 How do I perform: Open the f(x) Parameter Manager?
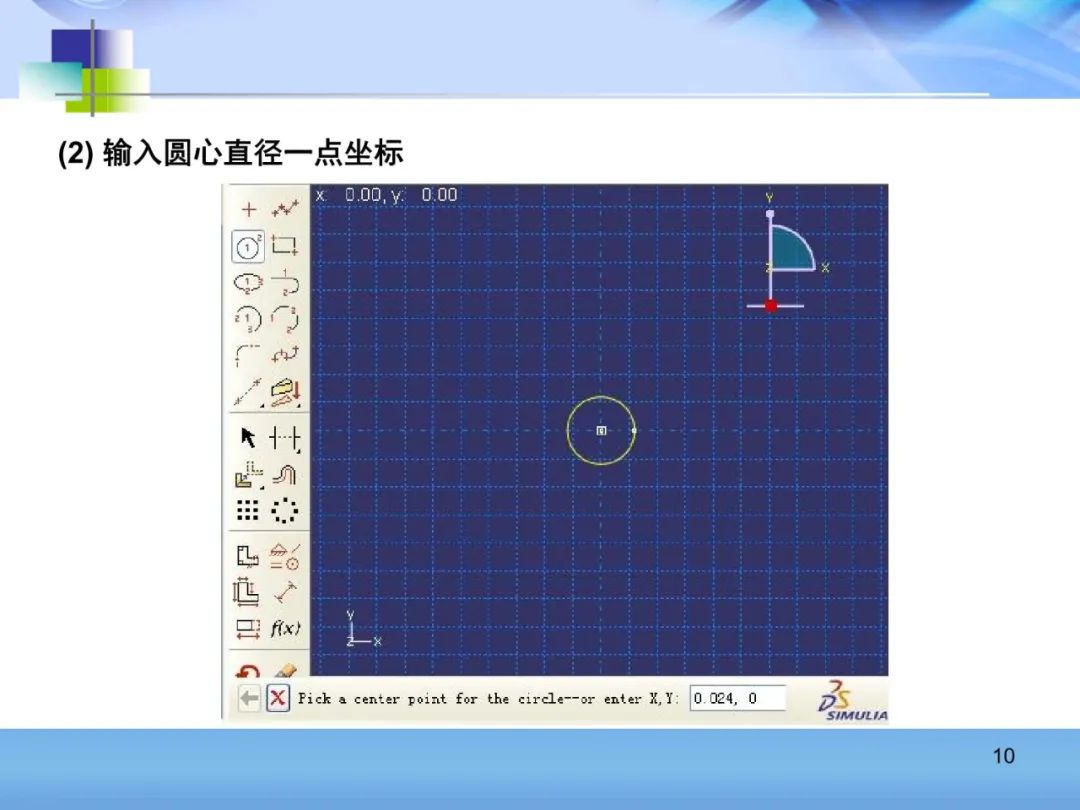(x=286, y=629)
